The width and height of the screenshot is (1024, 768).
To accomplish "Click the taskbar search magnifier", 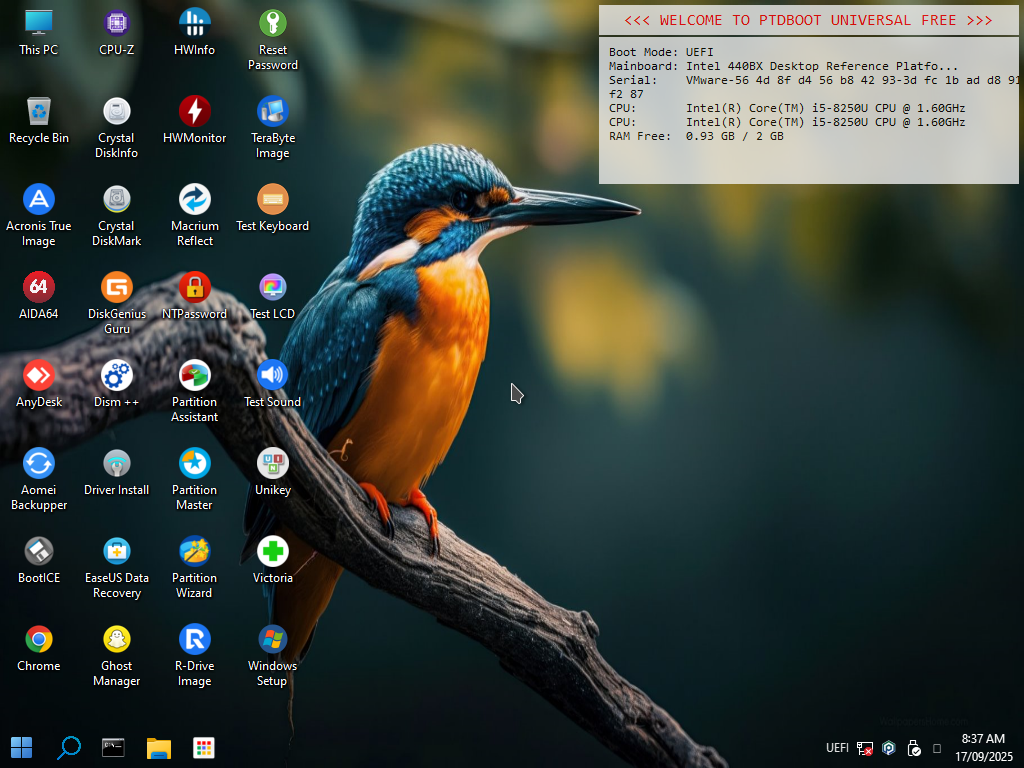I will [68, 747].
